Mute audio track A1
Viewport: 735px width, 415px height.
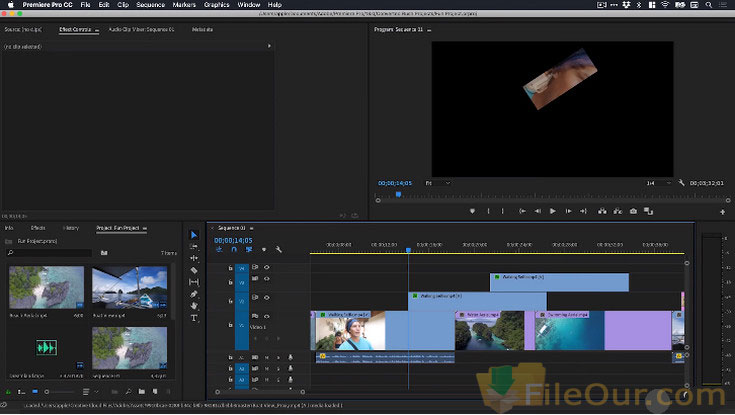(266, 357)
